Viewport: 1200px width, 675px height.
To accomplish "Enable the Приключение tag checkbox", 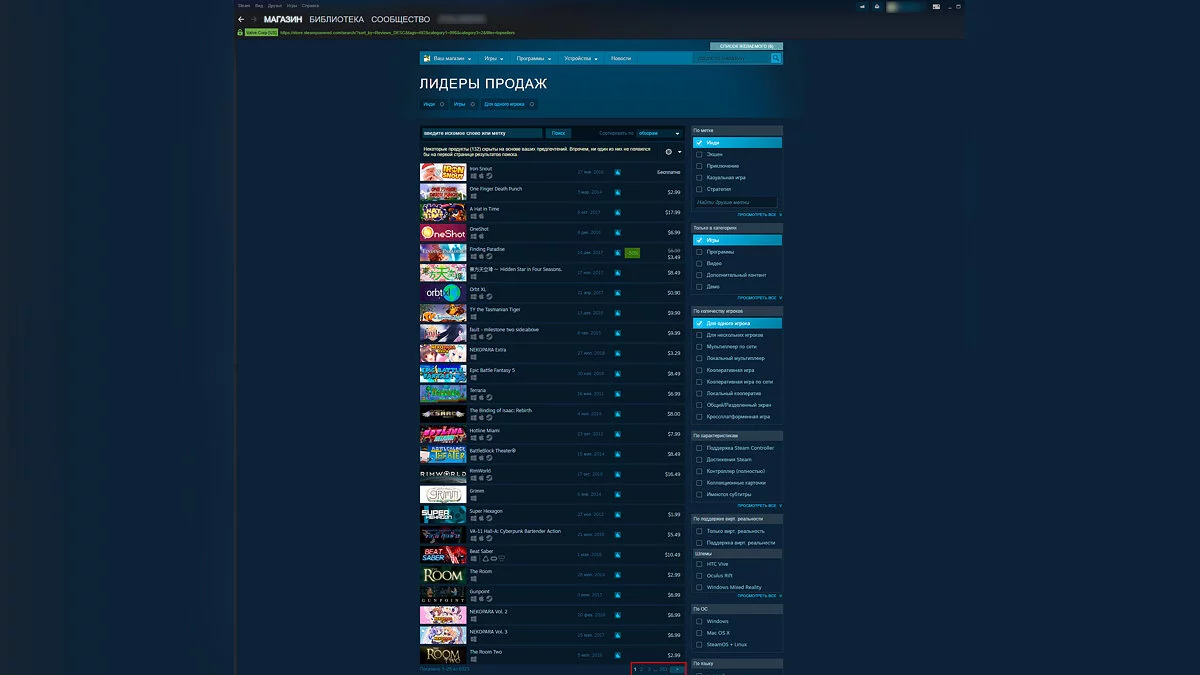I will [699, 166].
